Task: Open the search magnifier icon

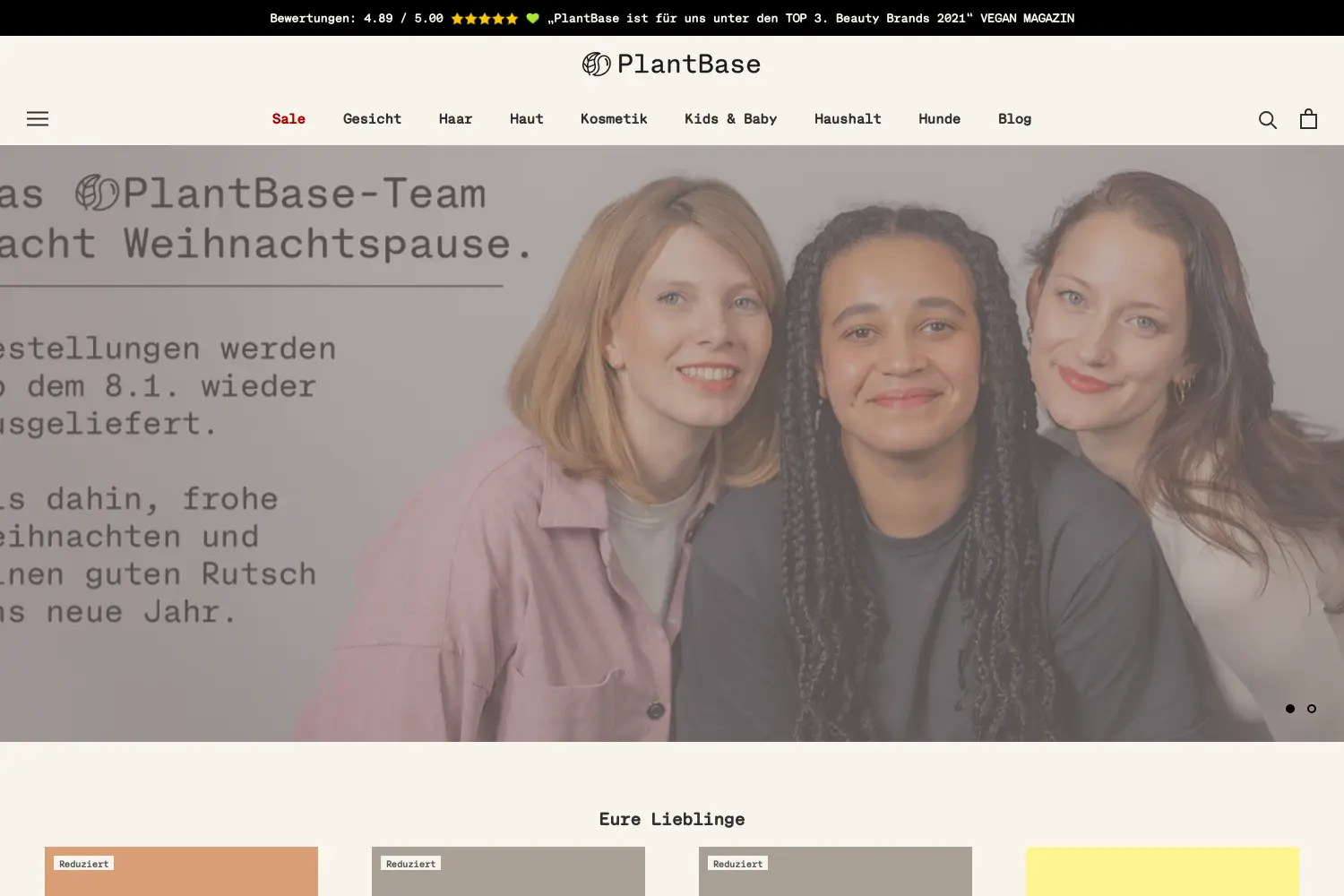Action: 1267,119
